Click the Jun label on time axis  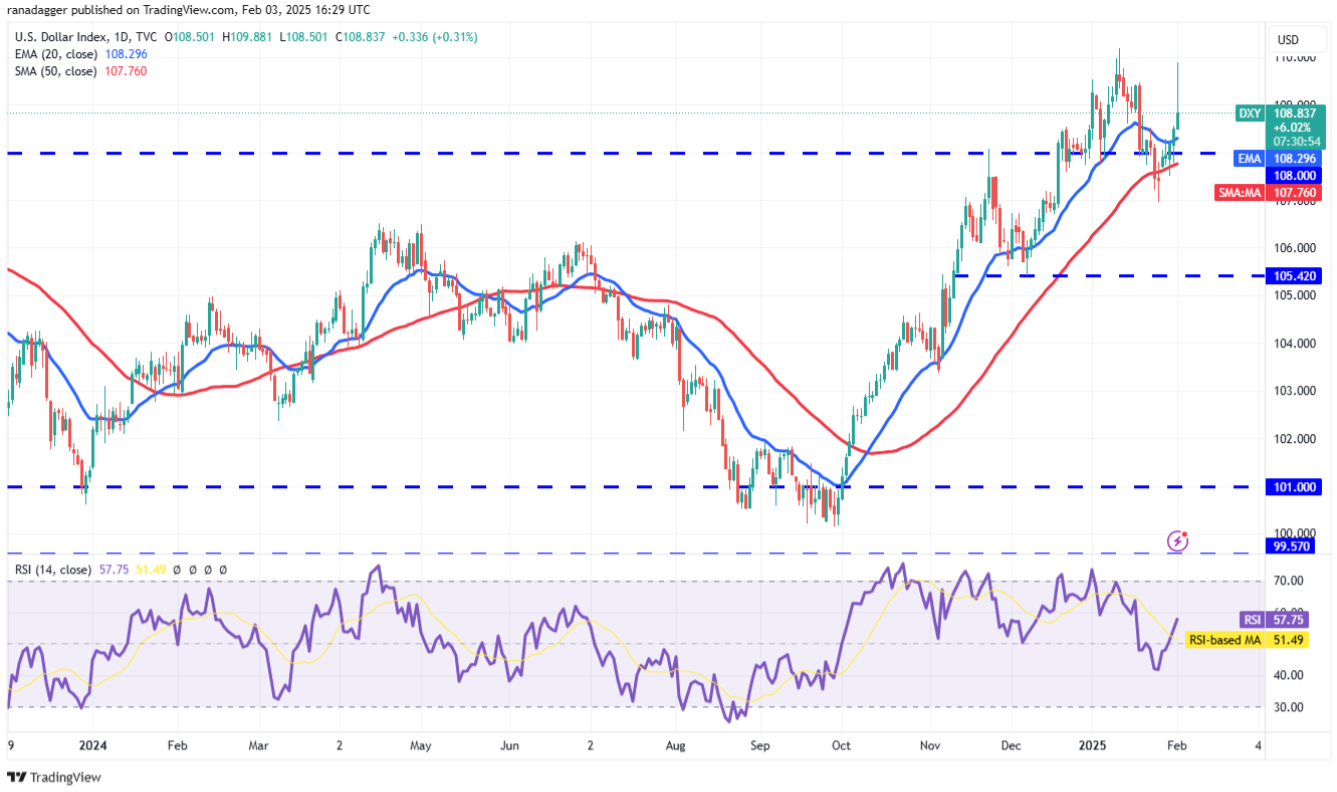509,745
